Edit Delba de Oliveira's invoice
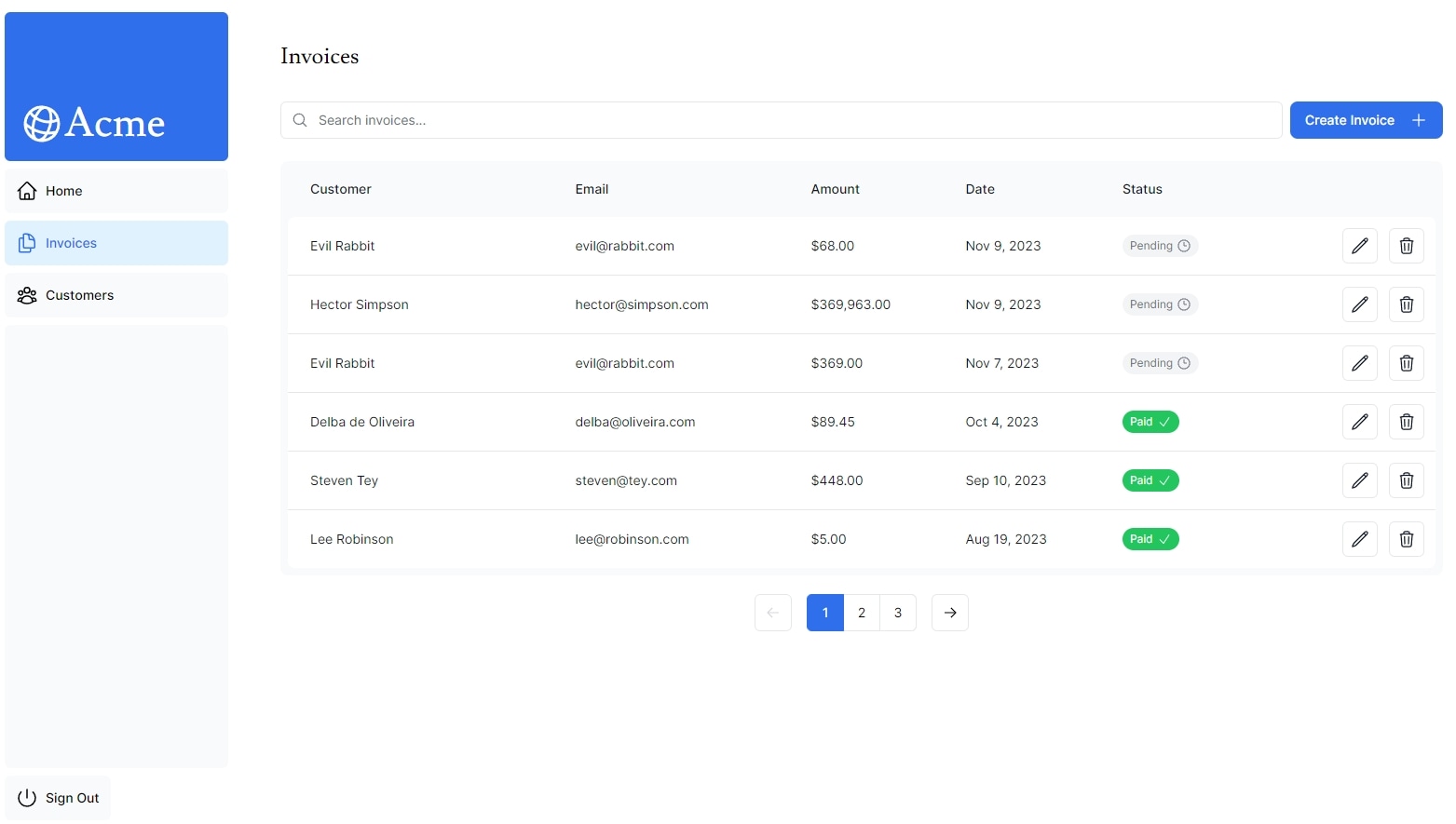Screen dimensions: 1456x824 pyautogui.click(x=1360, y=422)
